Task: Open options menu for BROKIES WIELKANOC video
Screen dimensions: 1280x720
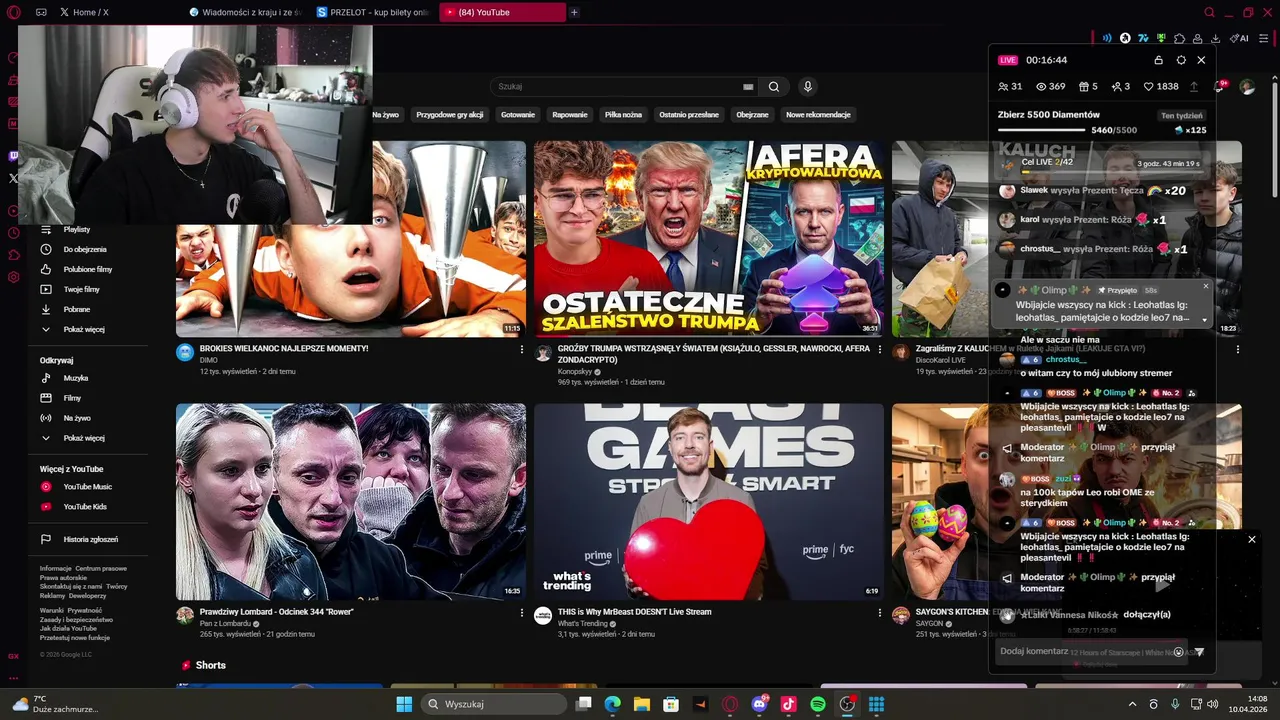Action: click(x=522, y=349)
